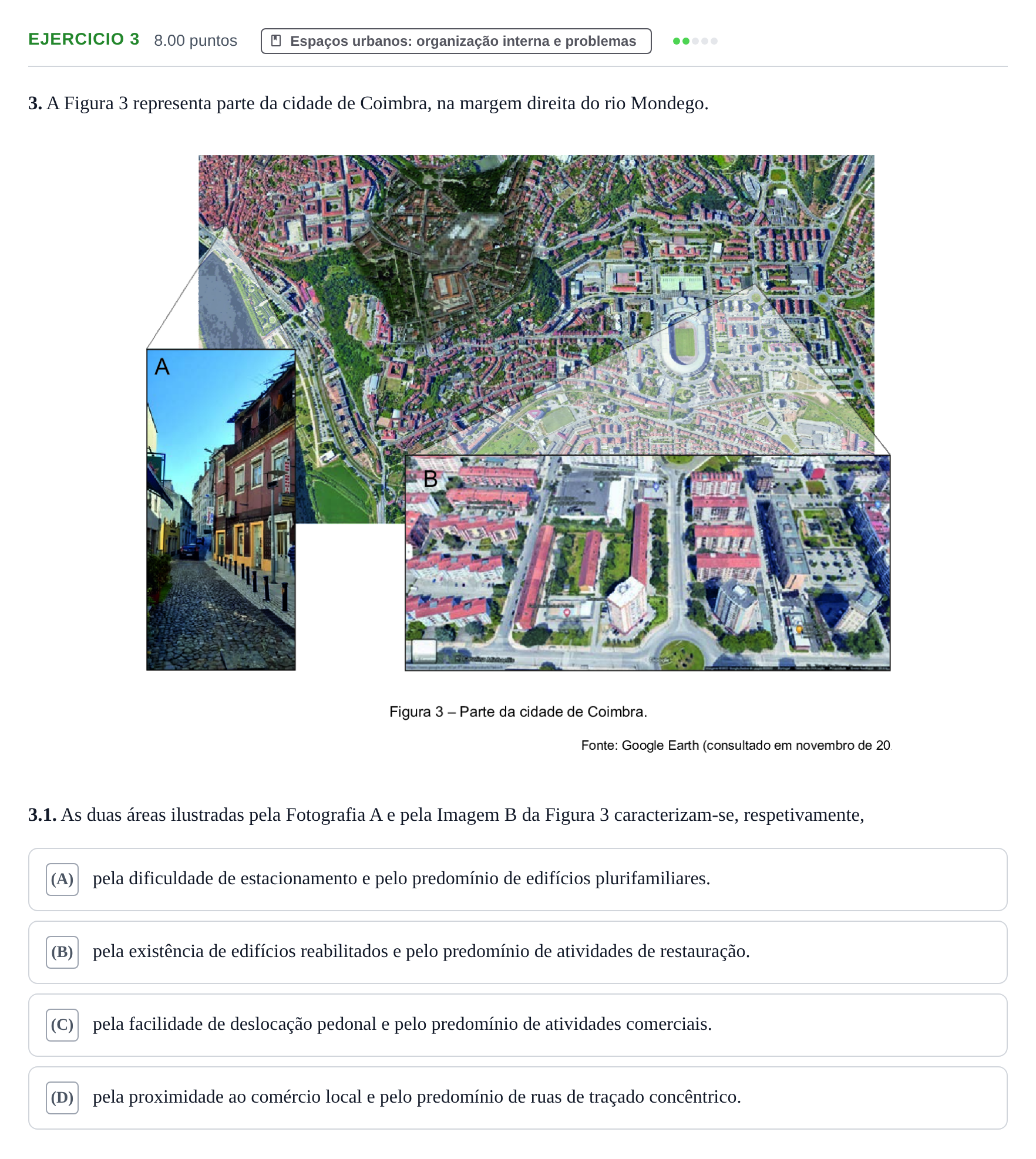Select answer option (D) about traçado concêntrico
The width and height of the screenshot is (1036, 1159).
[517, 1097]
